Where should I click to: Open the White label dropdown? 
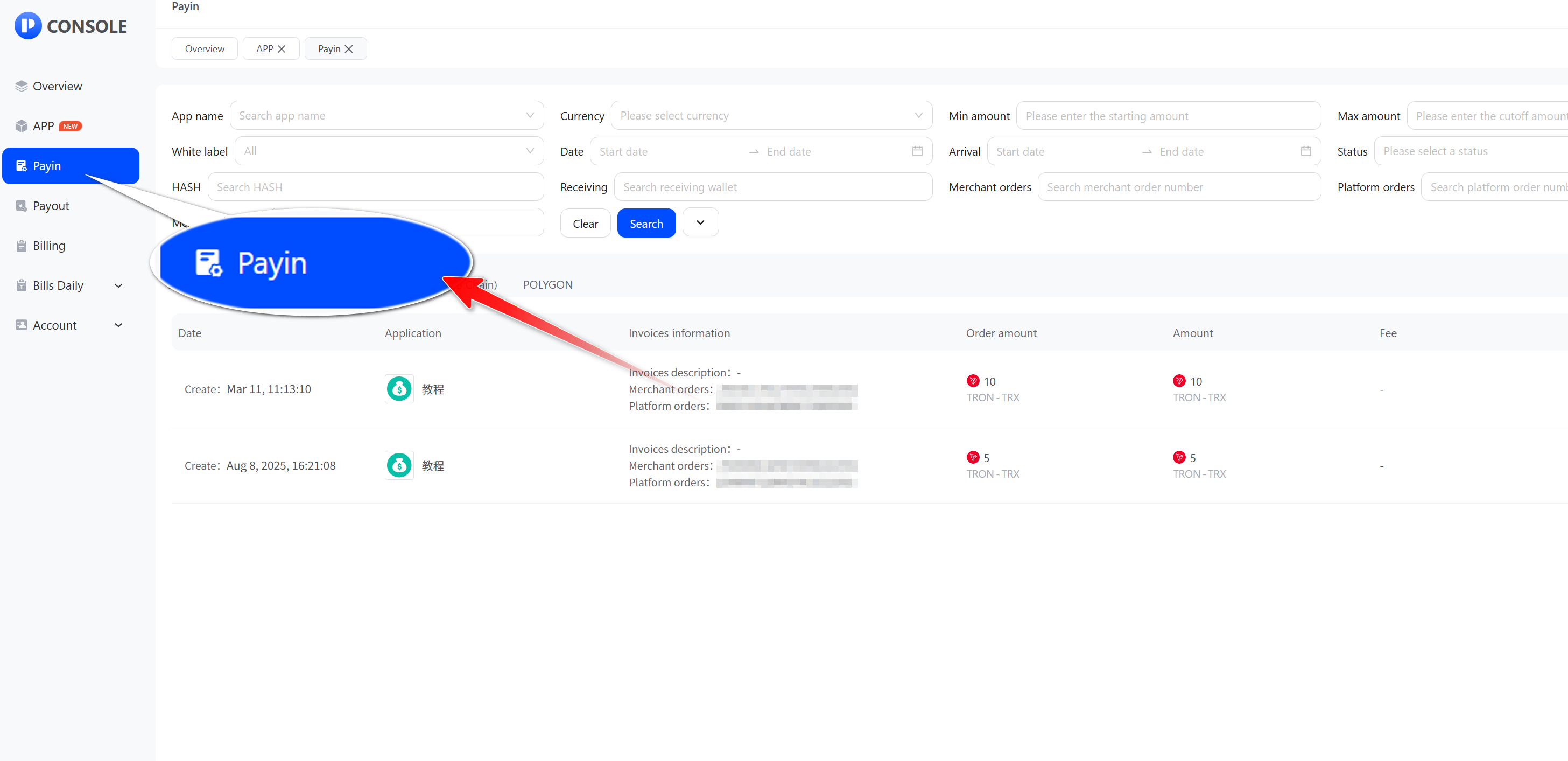click(388, 151)
